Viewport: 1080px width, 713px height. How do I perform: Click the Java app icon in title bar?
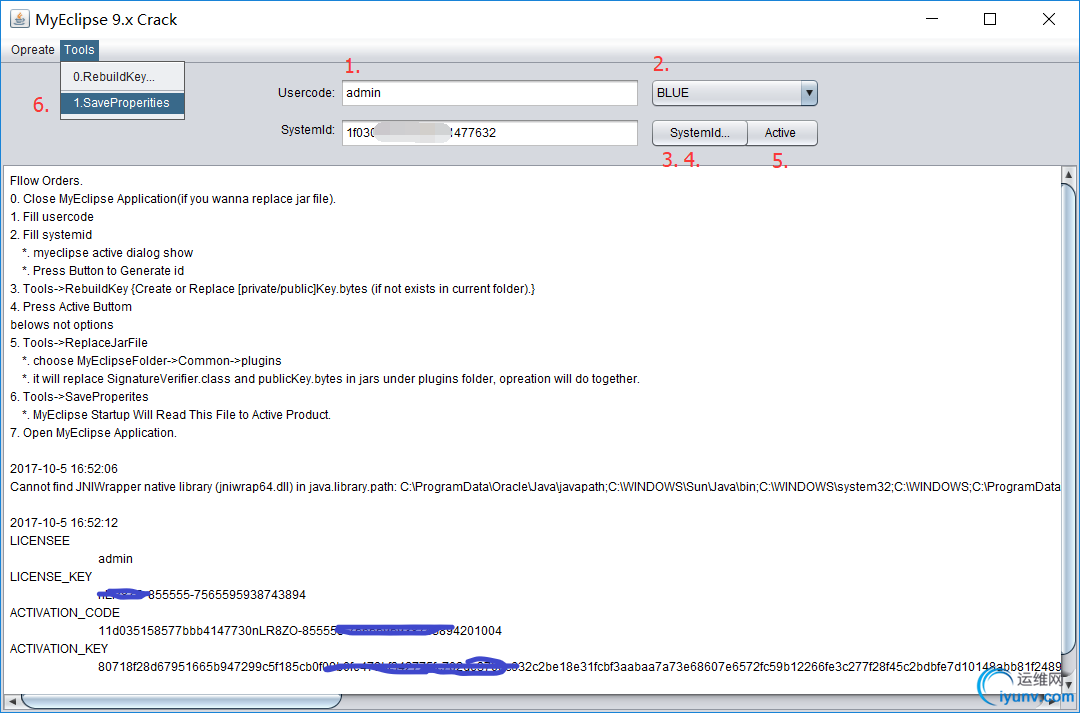click(x=19, y=19)
